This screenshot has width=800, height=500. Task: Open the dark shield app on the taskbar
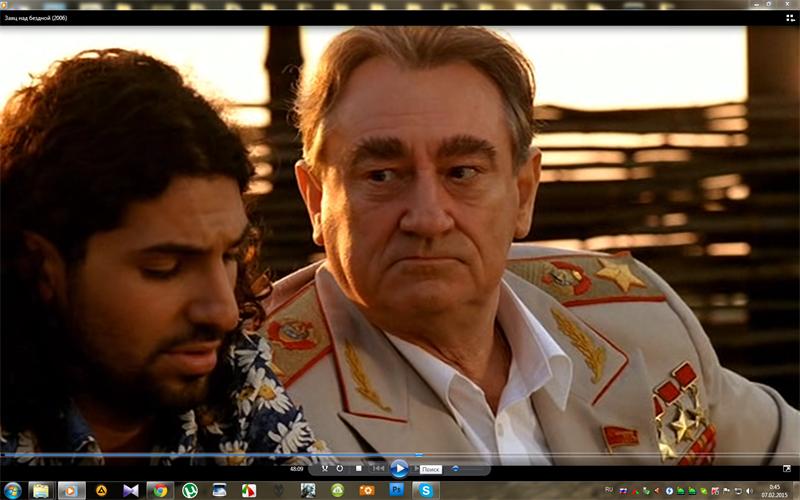[x=278, y=490]
